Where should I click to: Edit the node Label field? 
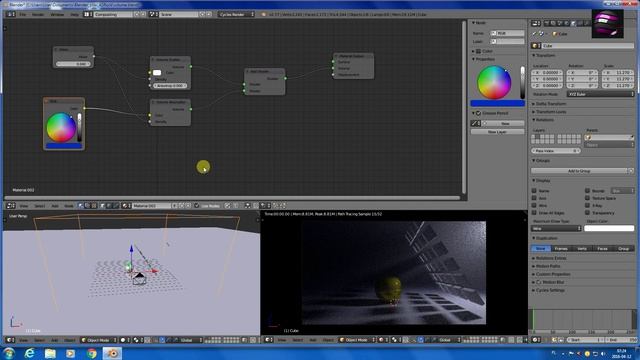pos(507,41)
